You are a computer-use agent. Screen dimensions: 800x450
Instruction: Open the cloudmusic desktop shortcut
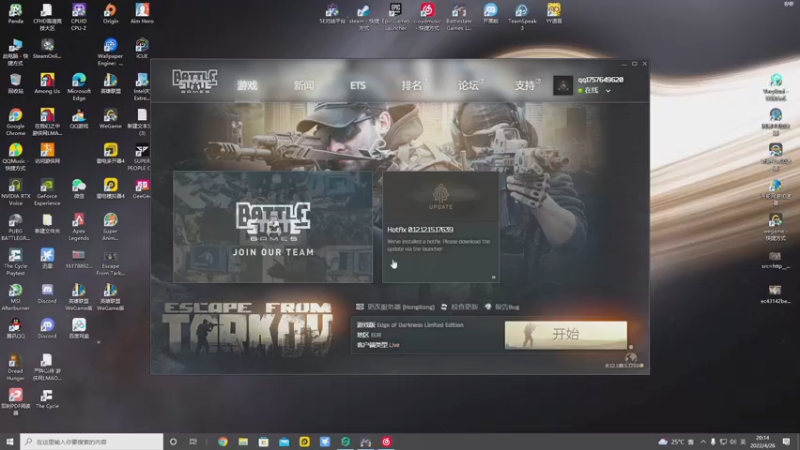click(x=427, y=16)
